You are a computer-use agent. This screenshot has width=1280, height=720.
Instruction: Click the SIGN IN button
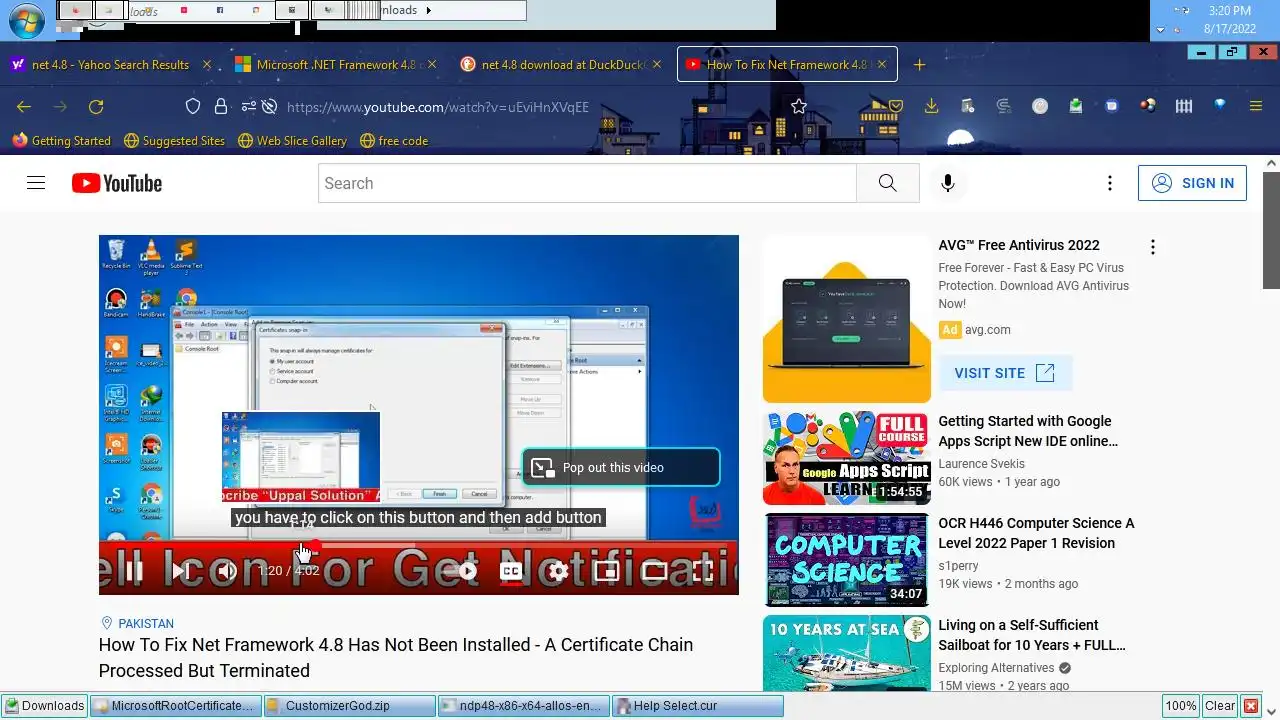pyautogui.click(x=1192, y=183)
